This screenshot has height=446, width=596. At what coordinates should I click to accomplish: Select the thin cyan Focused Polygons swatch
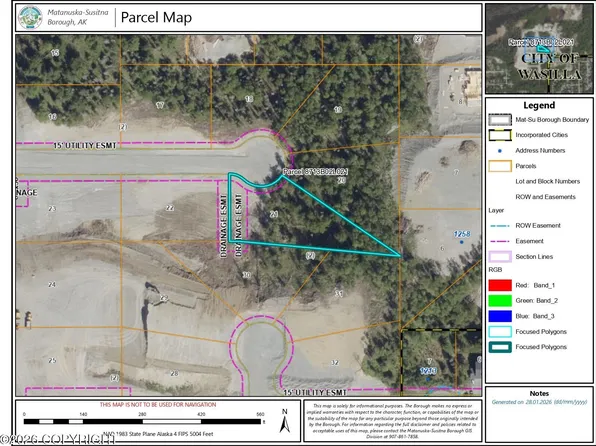click(500, 332)
